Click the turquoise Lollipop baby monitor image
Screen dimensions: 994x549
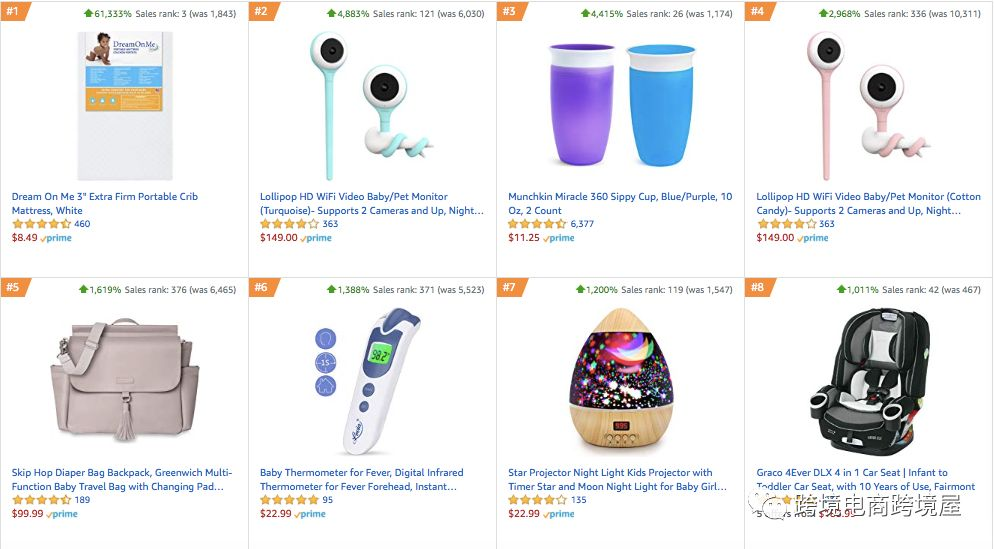pyautogui.click(x=372, y=106)
